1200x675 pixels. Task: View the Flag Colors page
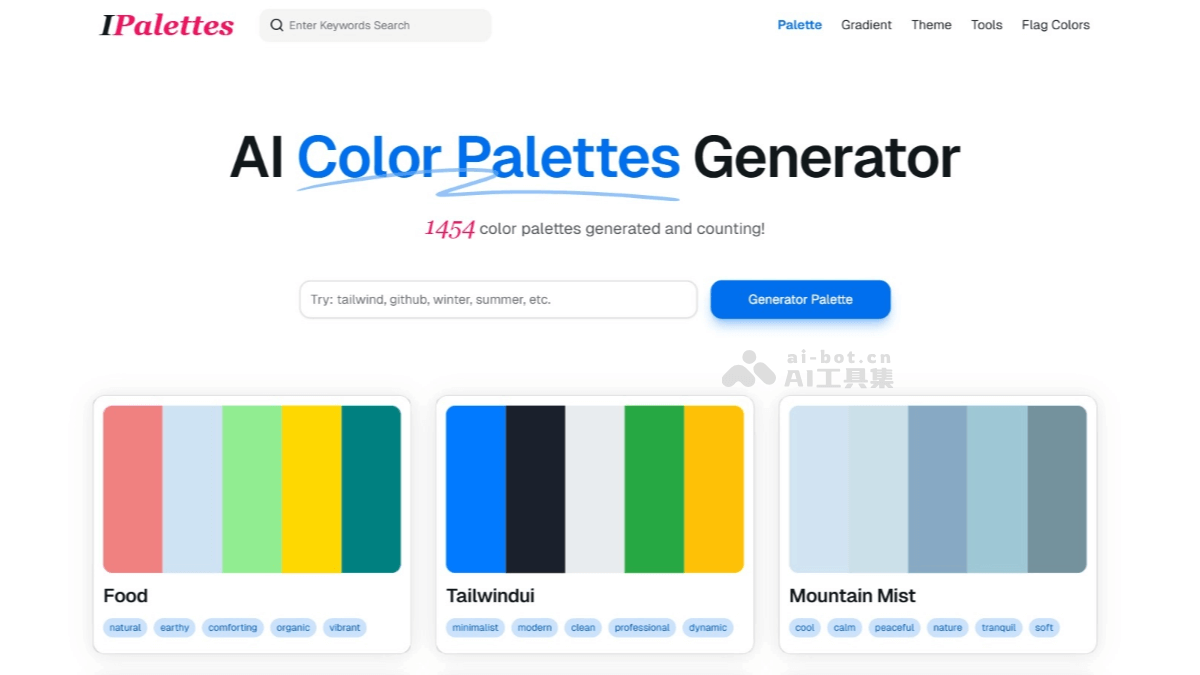(x=1055, y=25)
